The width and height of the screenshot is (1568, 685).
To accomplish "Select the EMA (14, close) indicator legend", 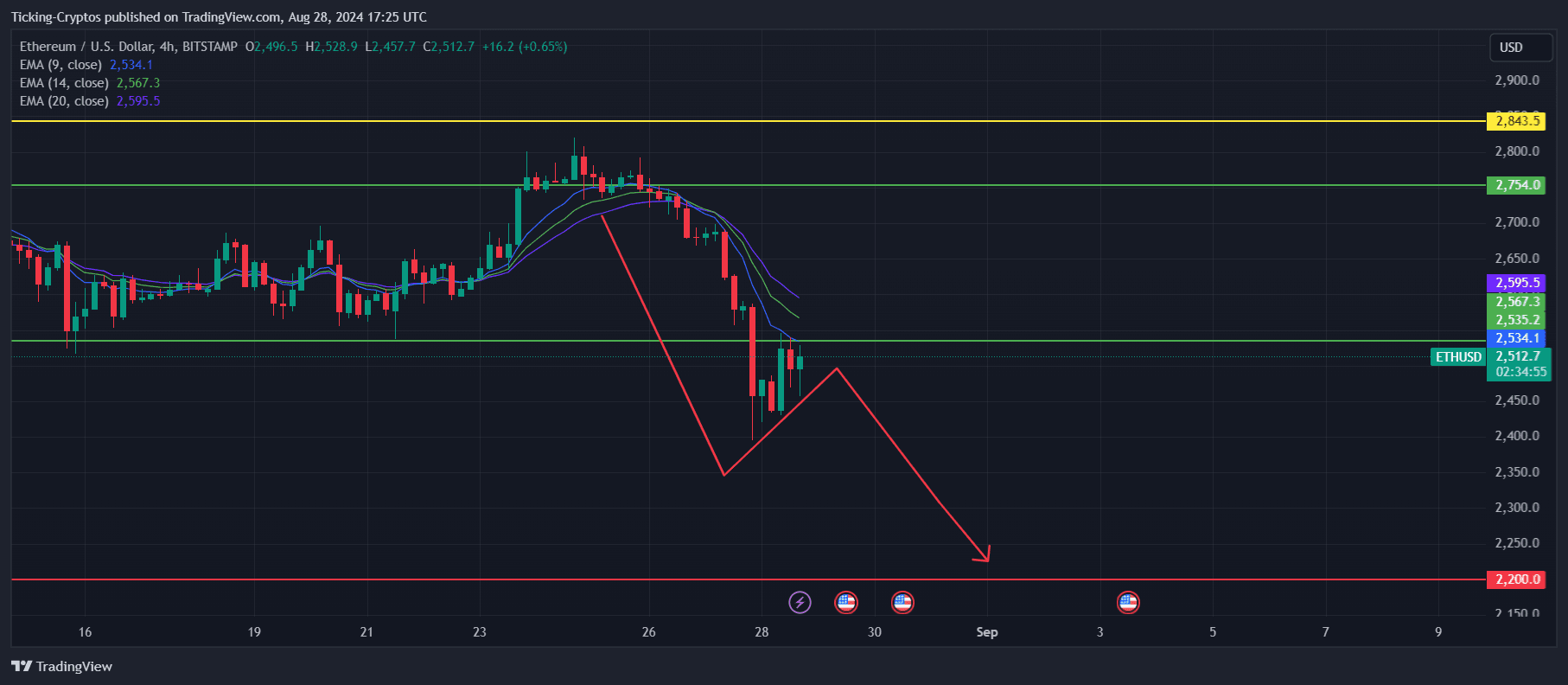I will coord(89,83).
